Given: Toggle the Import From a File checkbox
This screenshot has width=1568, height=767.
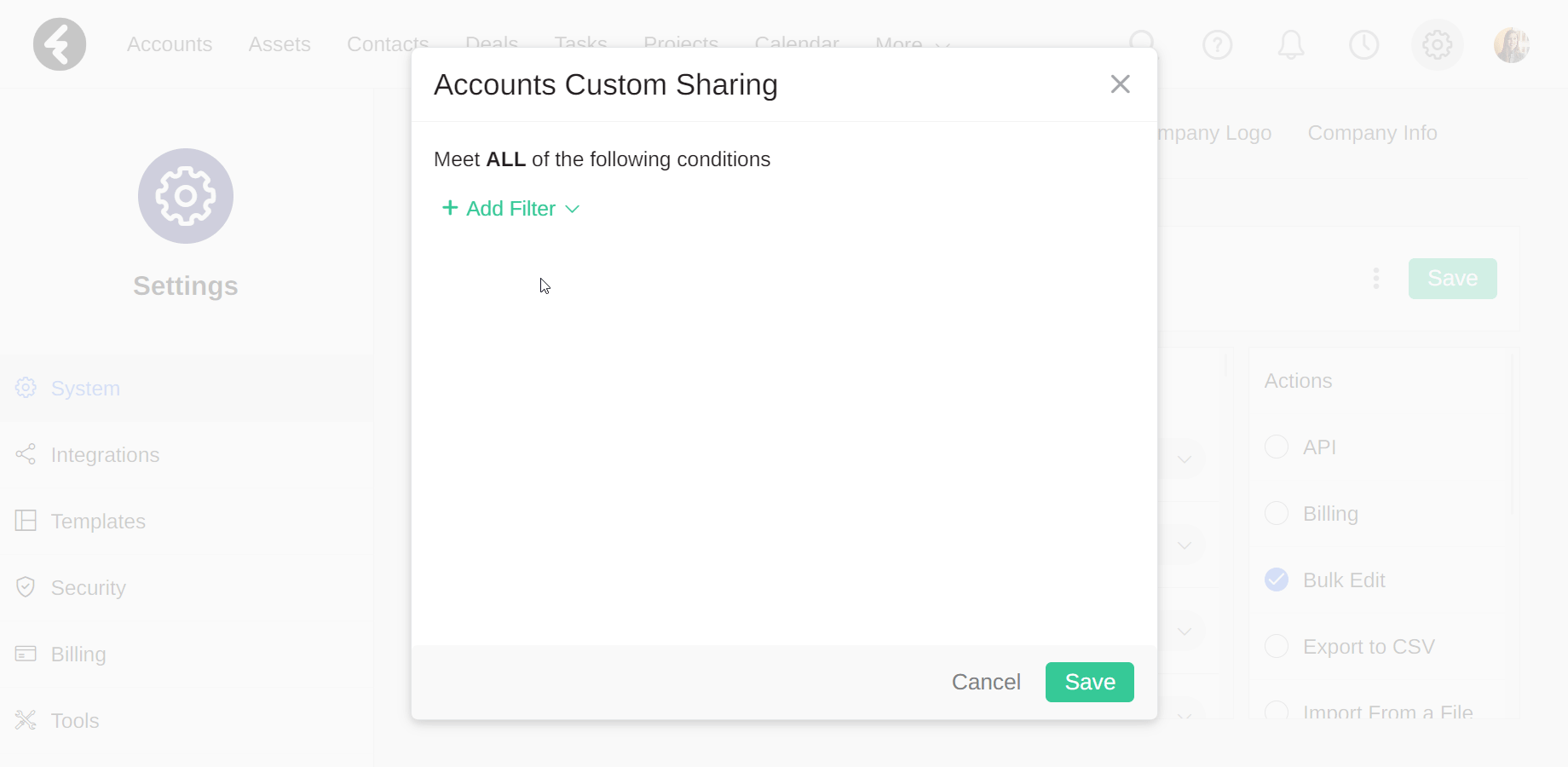Looking at the screenshot, I should pos(1276,711).
